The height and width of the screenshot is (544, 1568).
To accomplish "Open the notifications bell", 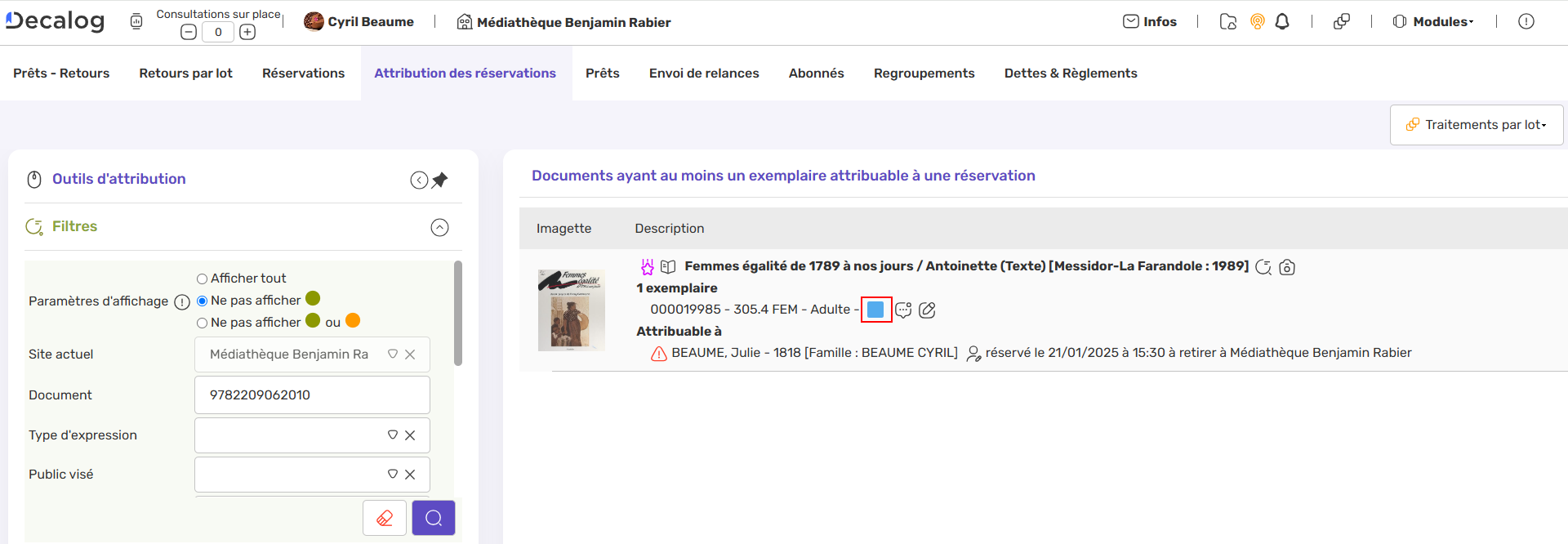I will coord(1282,21).
